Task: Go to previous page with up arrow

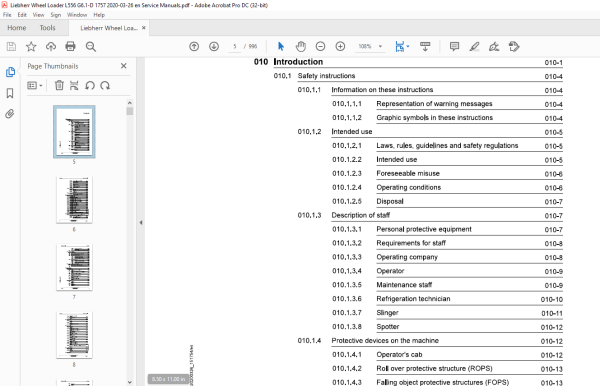Action: (194, 47)
